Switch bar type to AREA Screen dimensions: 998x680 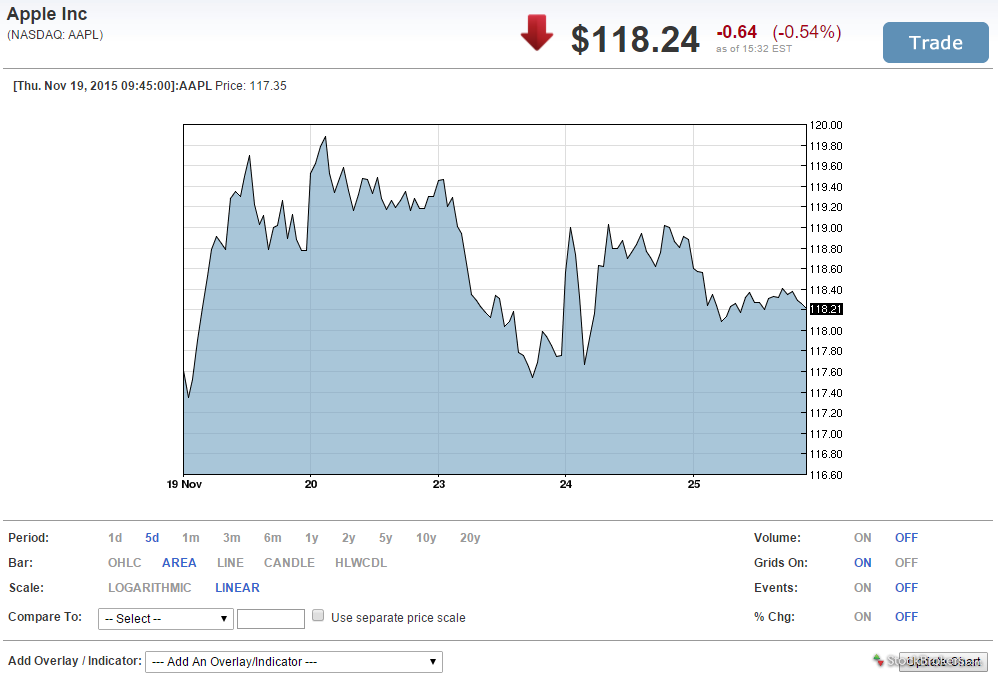coord(179,563)
